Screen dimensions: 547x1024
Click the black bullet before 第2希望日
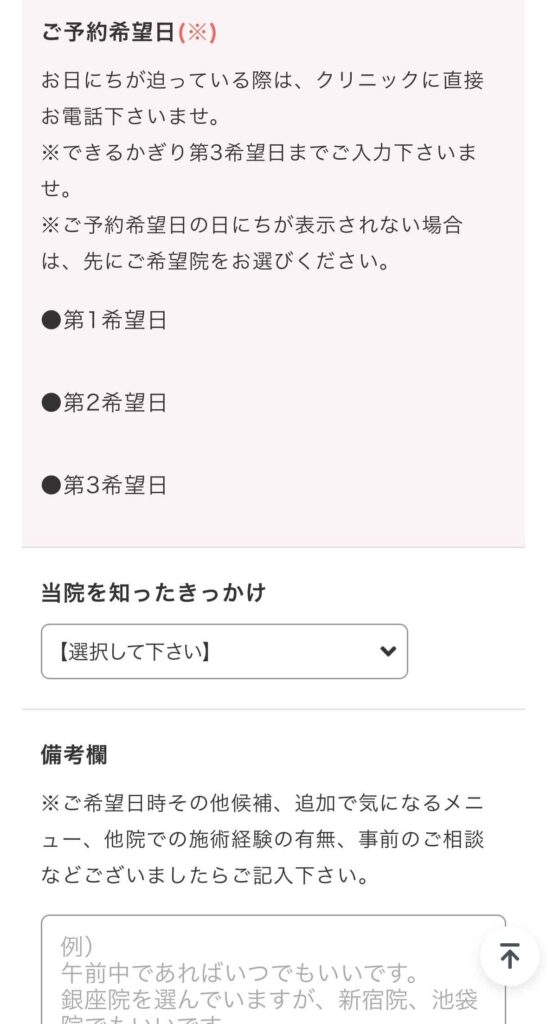(x=51, y=403)
